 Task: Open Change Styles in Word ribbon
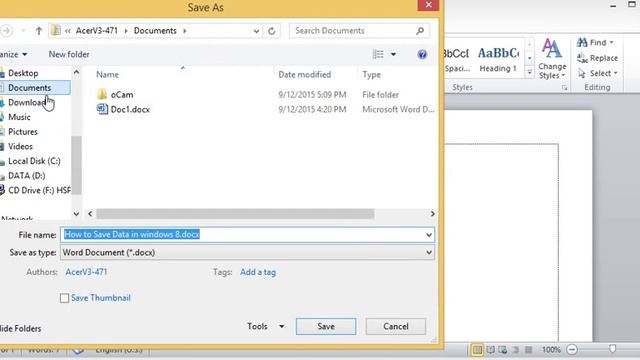[552, 59]
